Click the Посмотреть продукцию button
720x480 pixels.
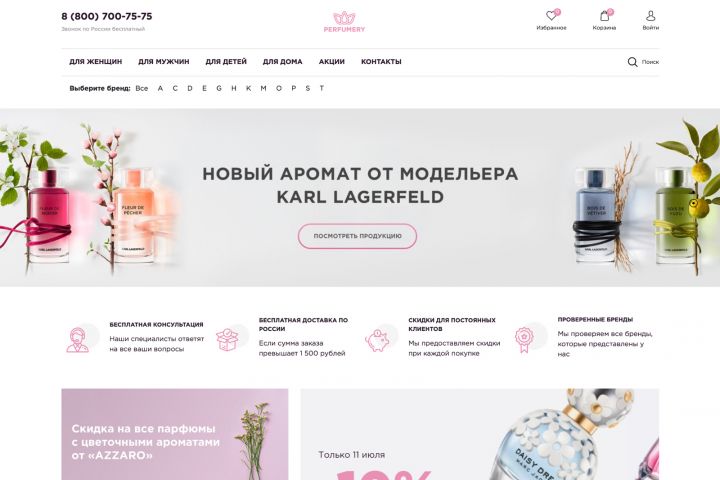(x=357, y=236)
